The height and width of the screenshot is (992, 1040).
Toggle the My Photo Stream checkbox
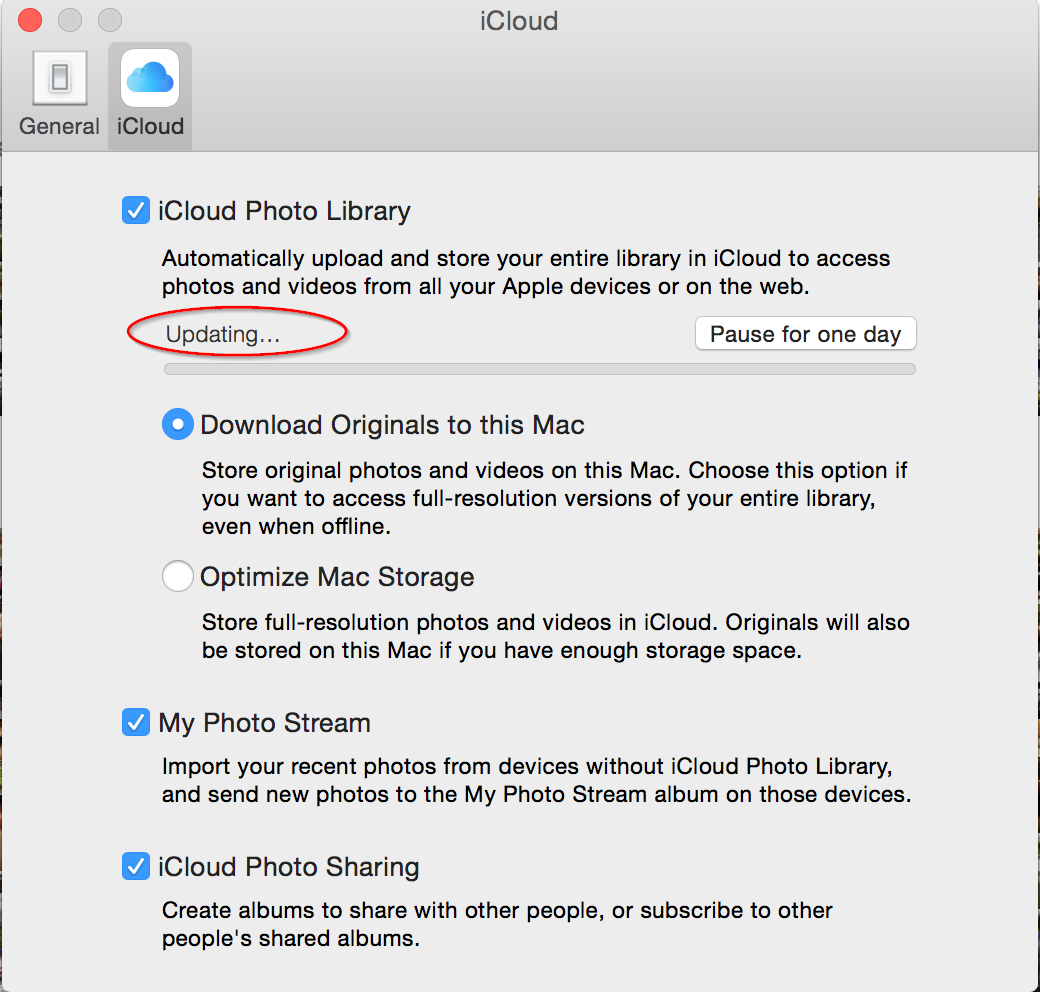tap(136, 722)
